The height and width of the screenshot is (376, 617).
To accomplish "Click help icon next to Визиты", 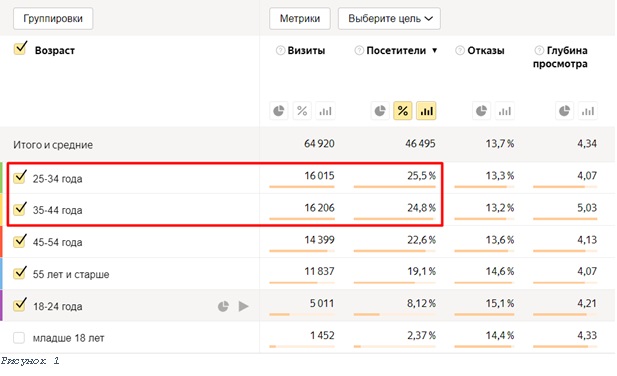I will pos(280,50).
